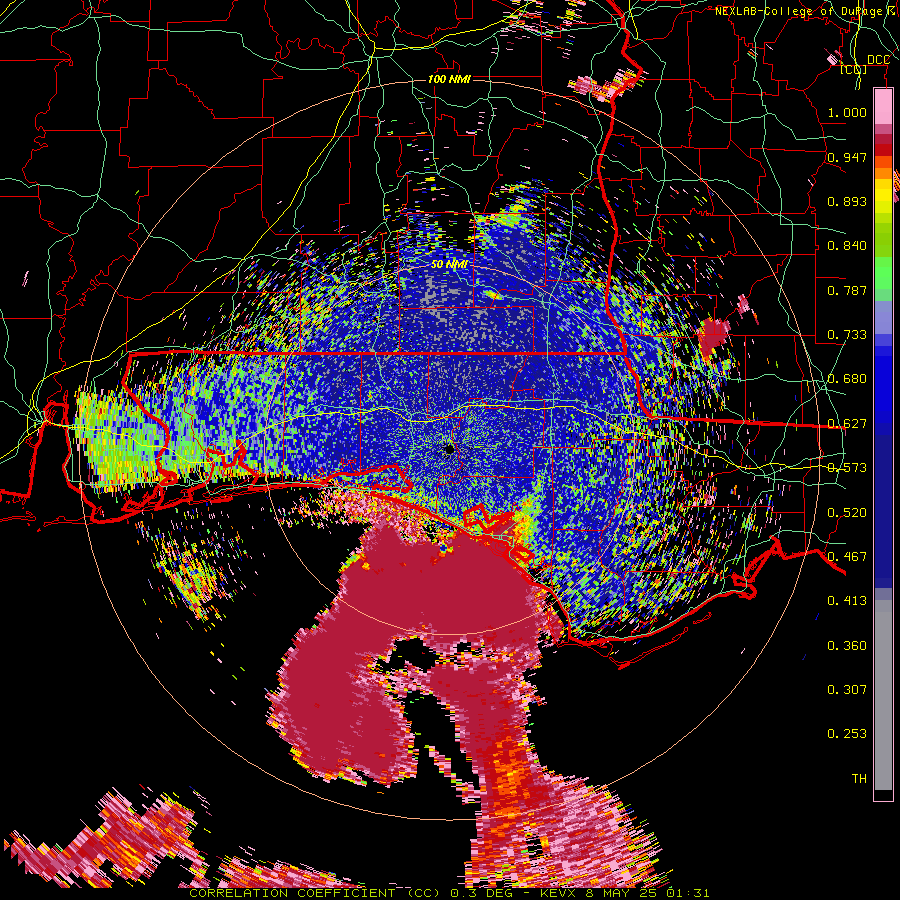Click the 50 NMI range ring label
The height and width of the screenshot is (900, 900).
coord(449,265)
